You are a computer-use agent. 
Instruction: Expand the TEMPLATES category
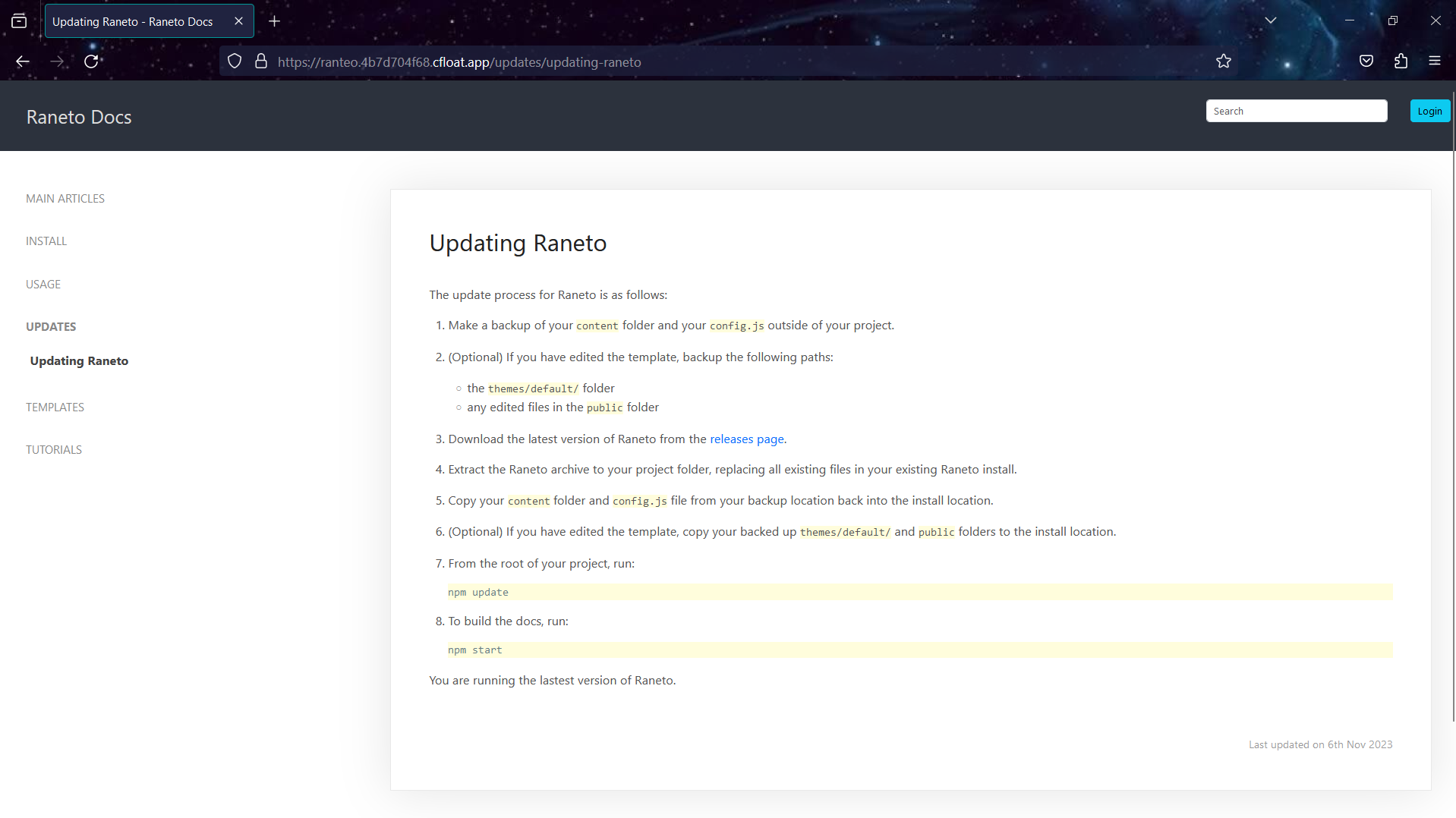55,407
